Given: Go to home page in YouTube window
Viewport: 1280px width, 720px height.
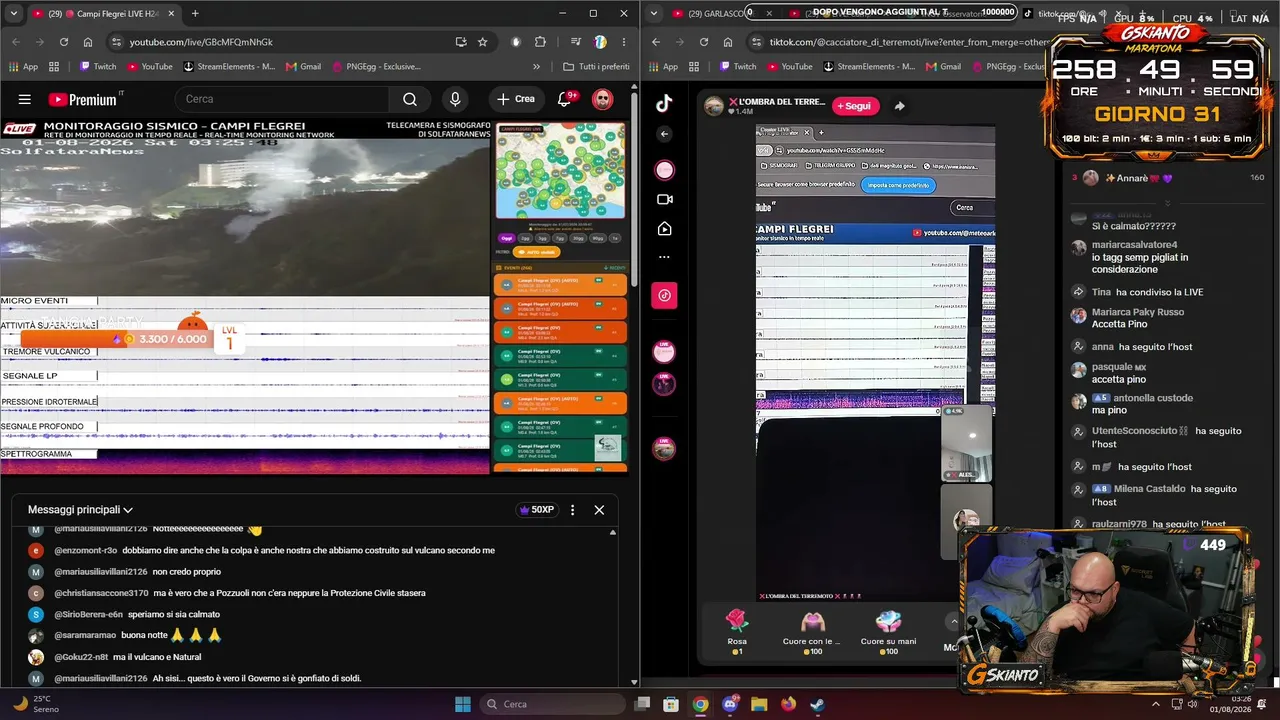Looking at the screenshot, I should click(x=88, y=42).
